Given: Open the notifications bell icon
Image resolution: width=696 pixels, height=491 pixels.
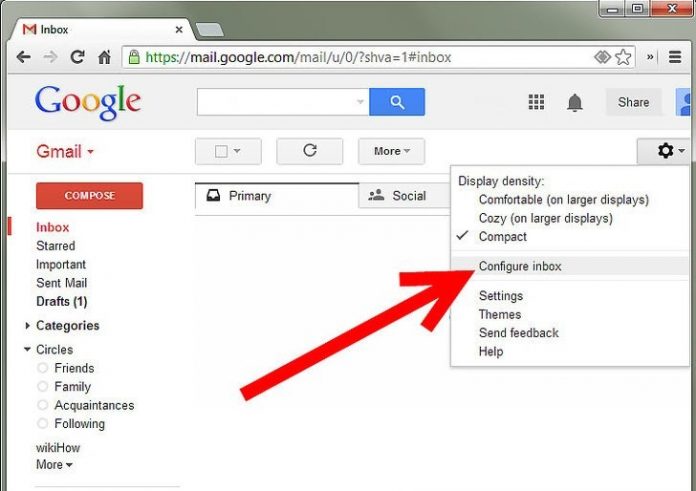Looking at the screenshot, I should click(575, 103).
